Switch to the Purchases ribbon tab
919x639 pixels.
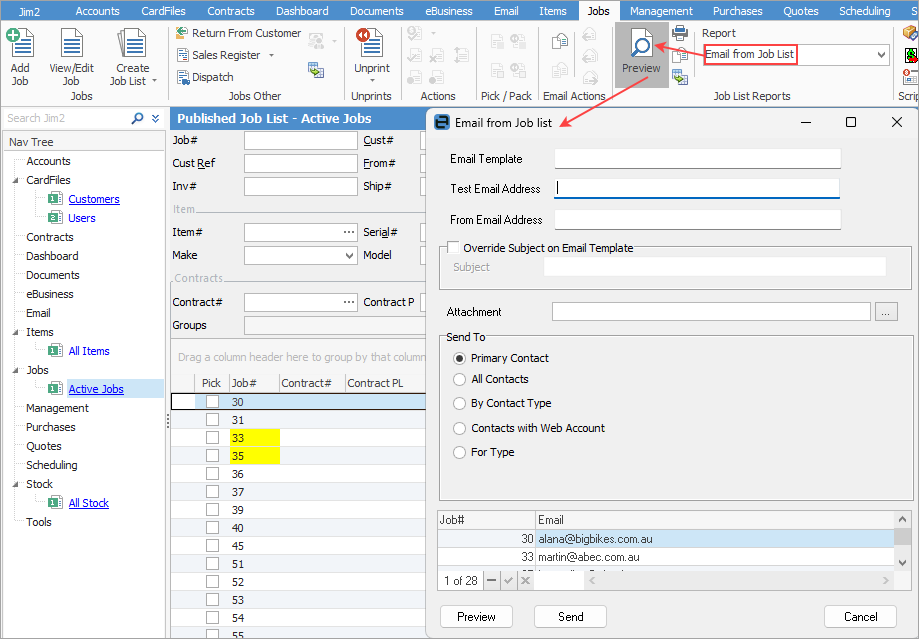(737, 11)
